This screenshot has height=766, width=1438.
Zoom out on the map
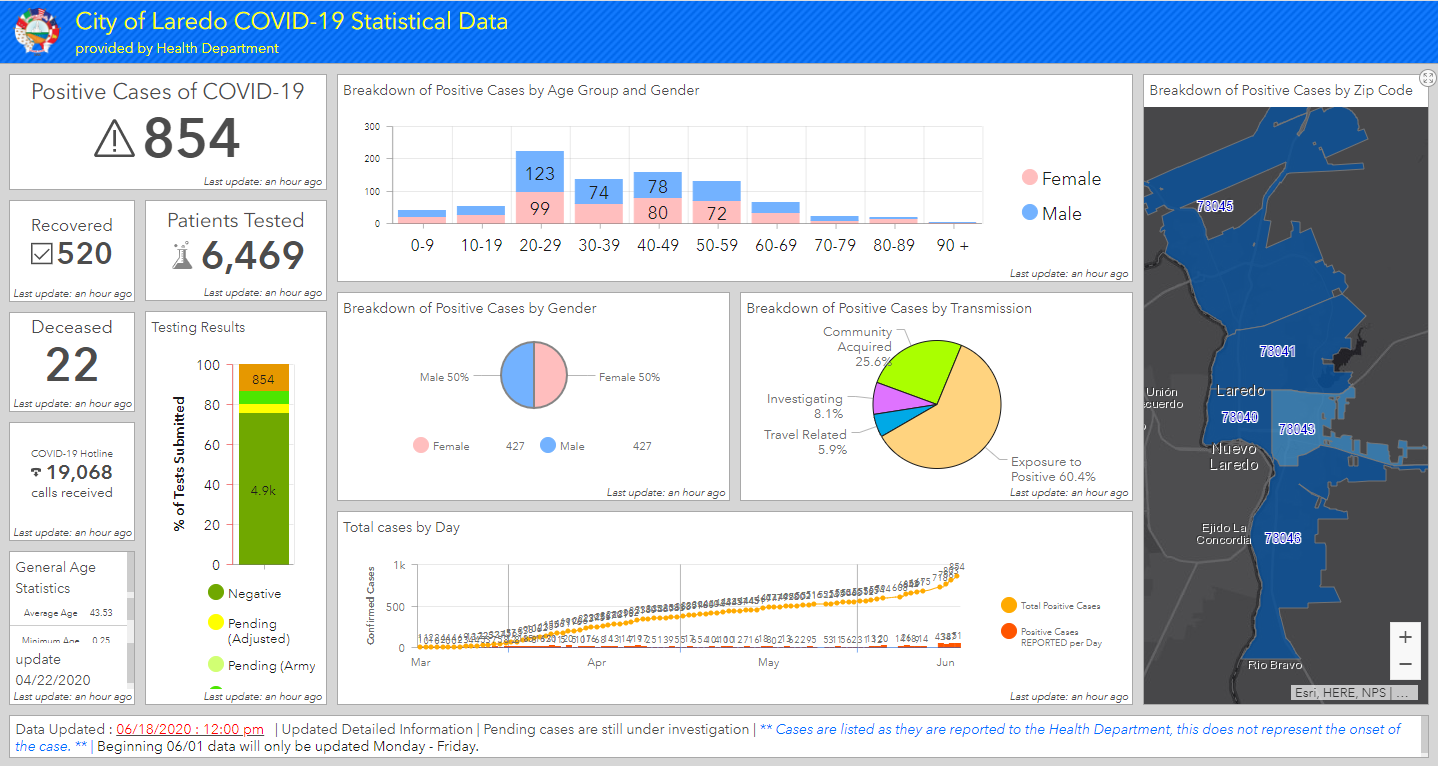click(x=1405, y=664)
